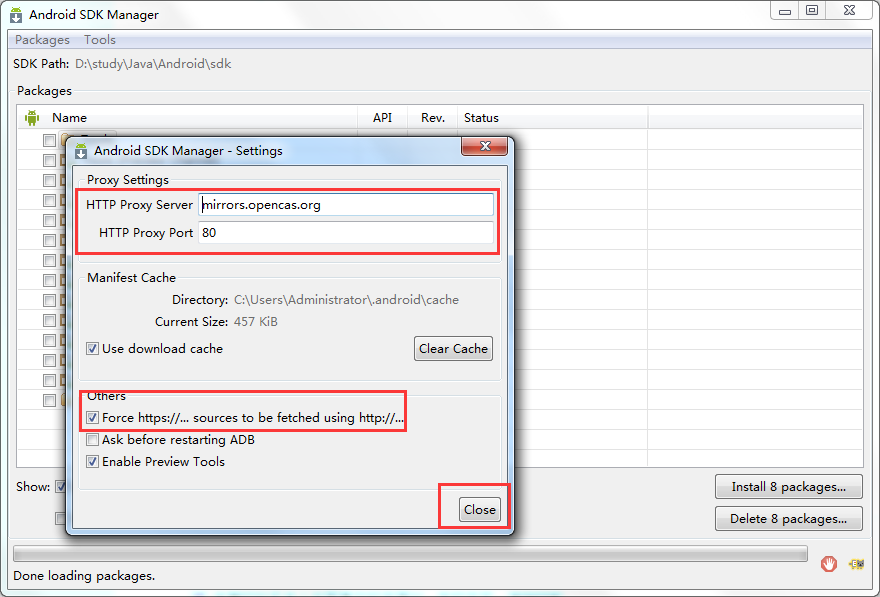Click the Manifest Cache group label
The width and height of the screenshot is (880, 597).
pyautogui.click(x=131, y=278)
